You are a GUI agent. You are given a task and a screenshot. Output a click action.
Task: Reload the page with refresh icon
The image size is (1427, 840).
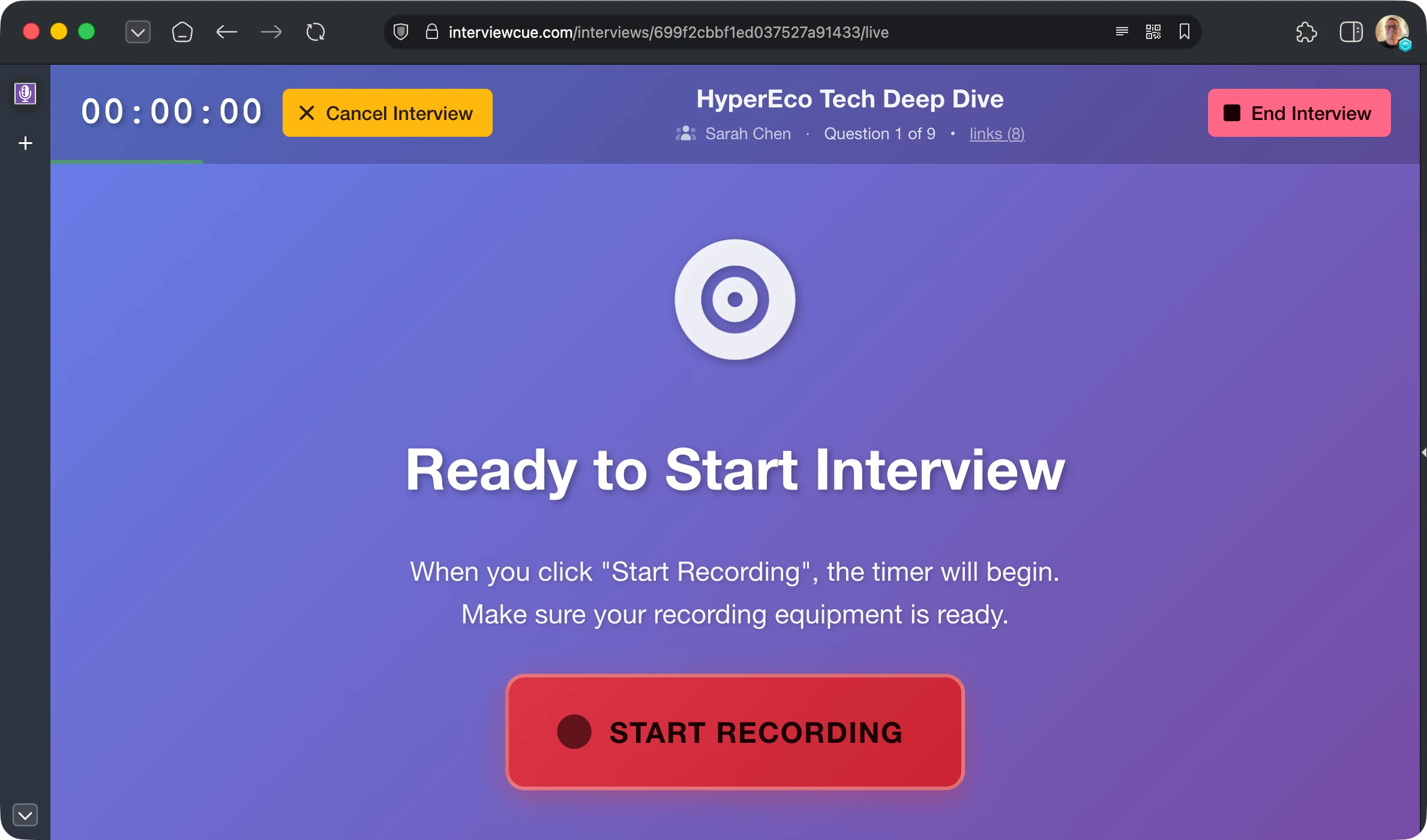coord(316,32)
